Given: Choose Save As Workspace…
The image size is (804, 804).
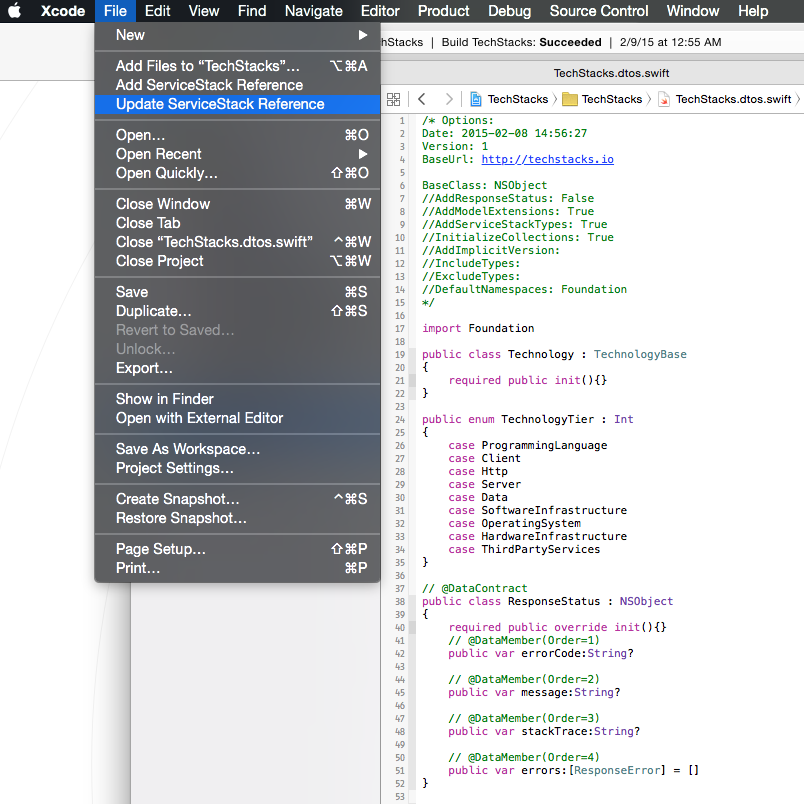Looking at the screenshot, I should [237, 449].
